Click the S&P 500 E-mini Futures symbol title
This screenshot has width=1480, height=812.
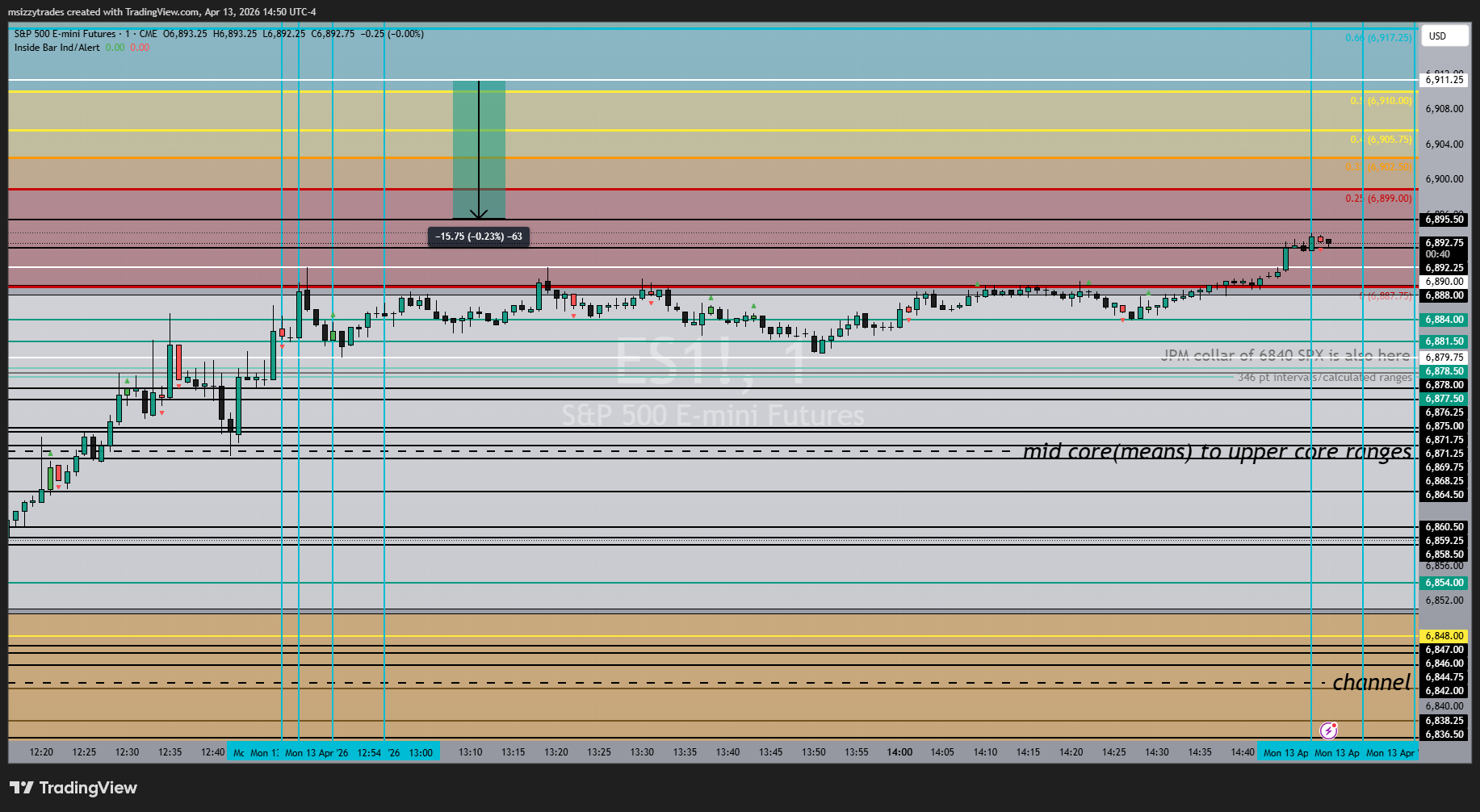pyautogui.click(x=65, y=34)
